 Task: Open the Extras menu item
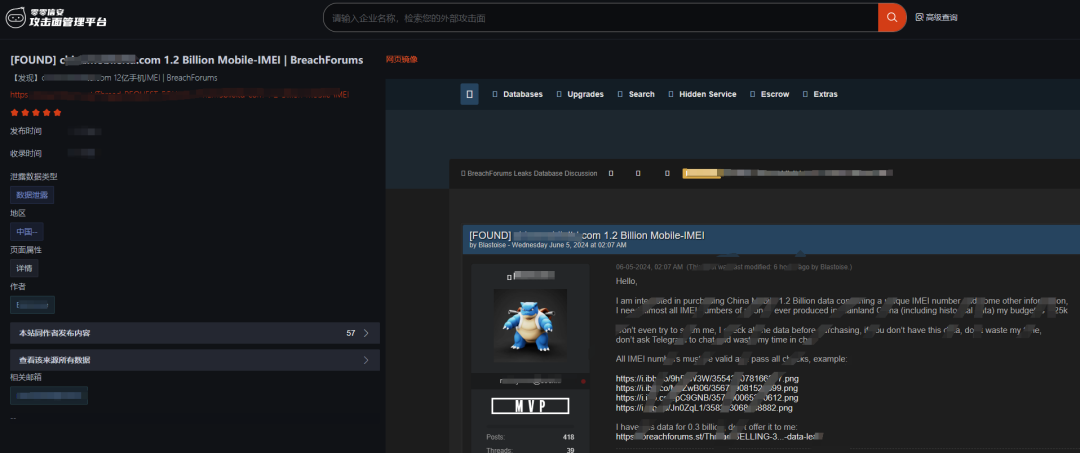tap(820, 94)
